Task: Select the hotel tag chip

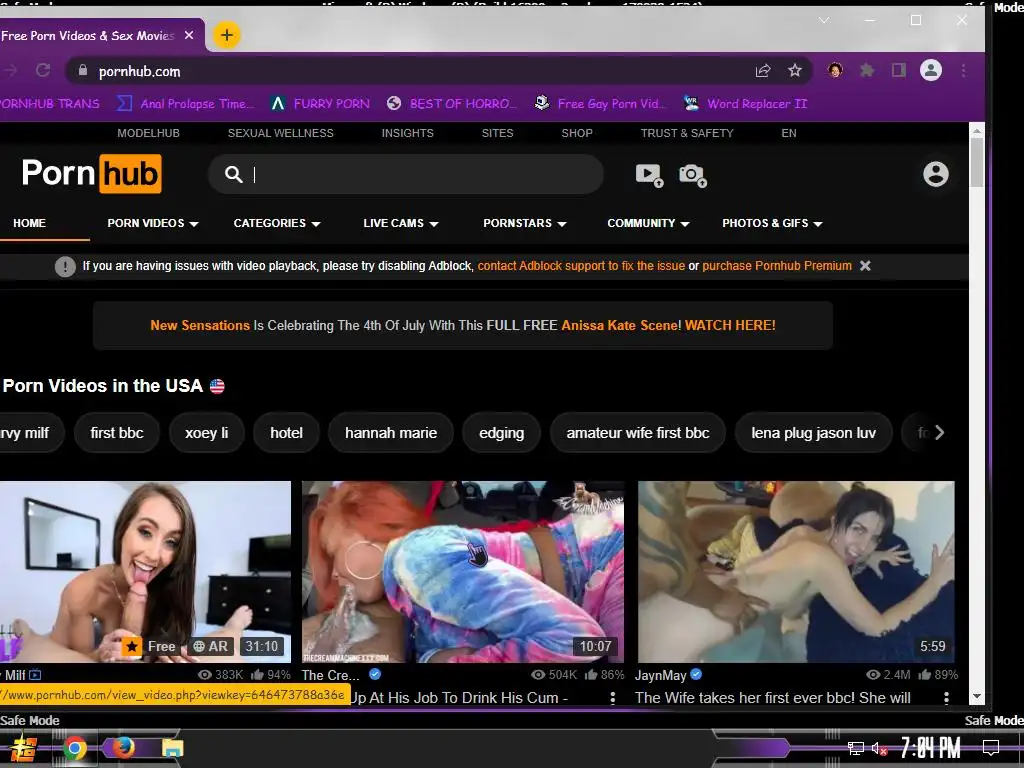Action: [x=286, y=433]
